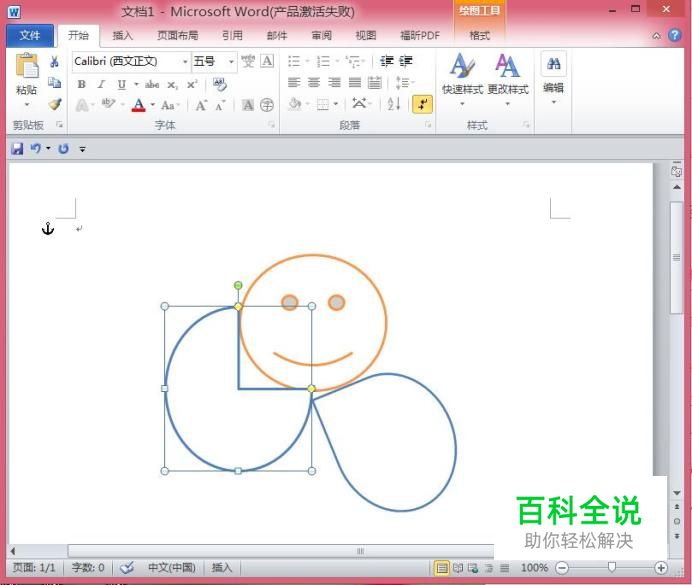Click the distributed alignment icon
692x585 pixels.
click(x=375, y=82)
